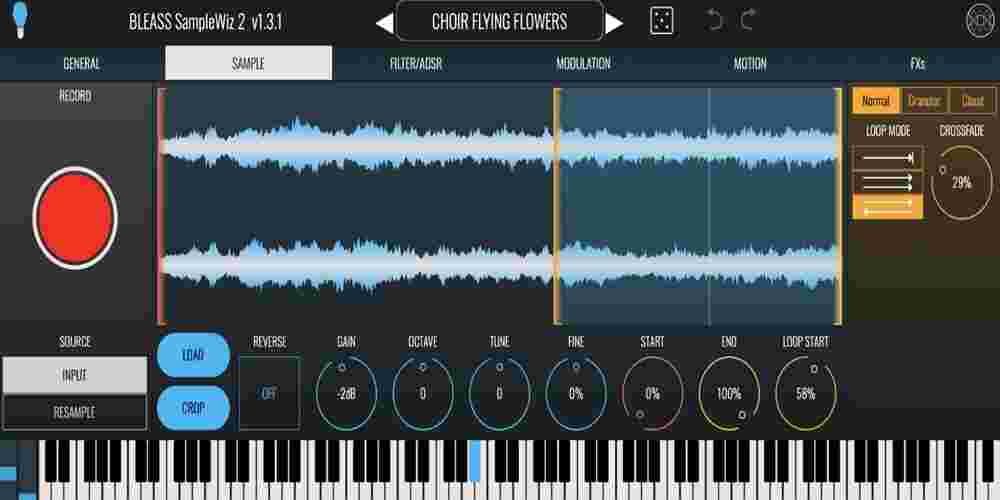Viewport: 1000px width, 500px height.
Task: Click the highlighted blue piano key
Action: point(475,460)
